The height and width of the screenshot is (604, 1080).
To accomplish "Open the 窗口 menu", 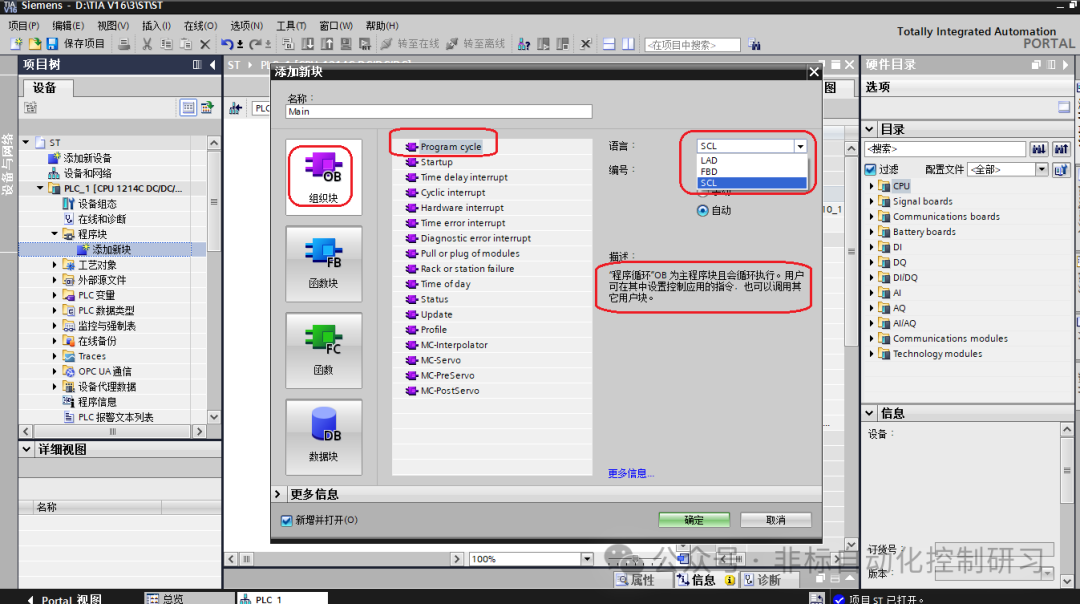I will 334,25.
